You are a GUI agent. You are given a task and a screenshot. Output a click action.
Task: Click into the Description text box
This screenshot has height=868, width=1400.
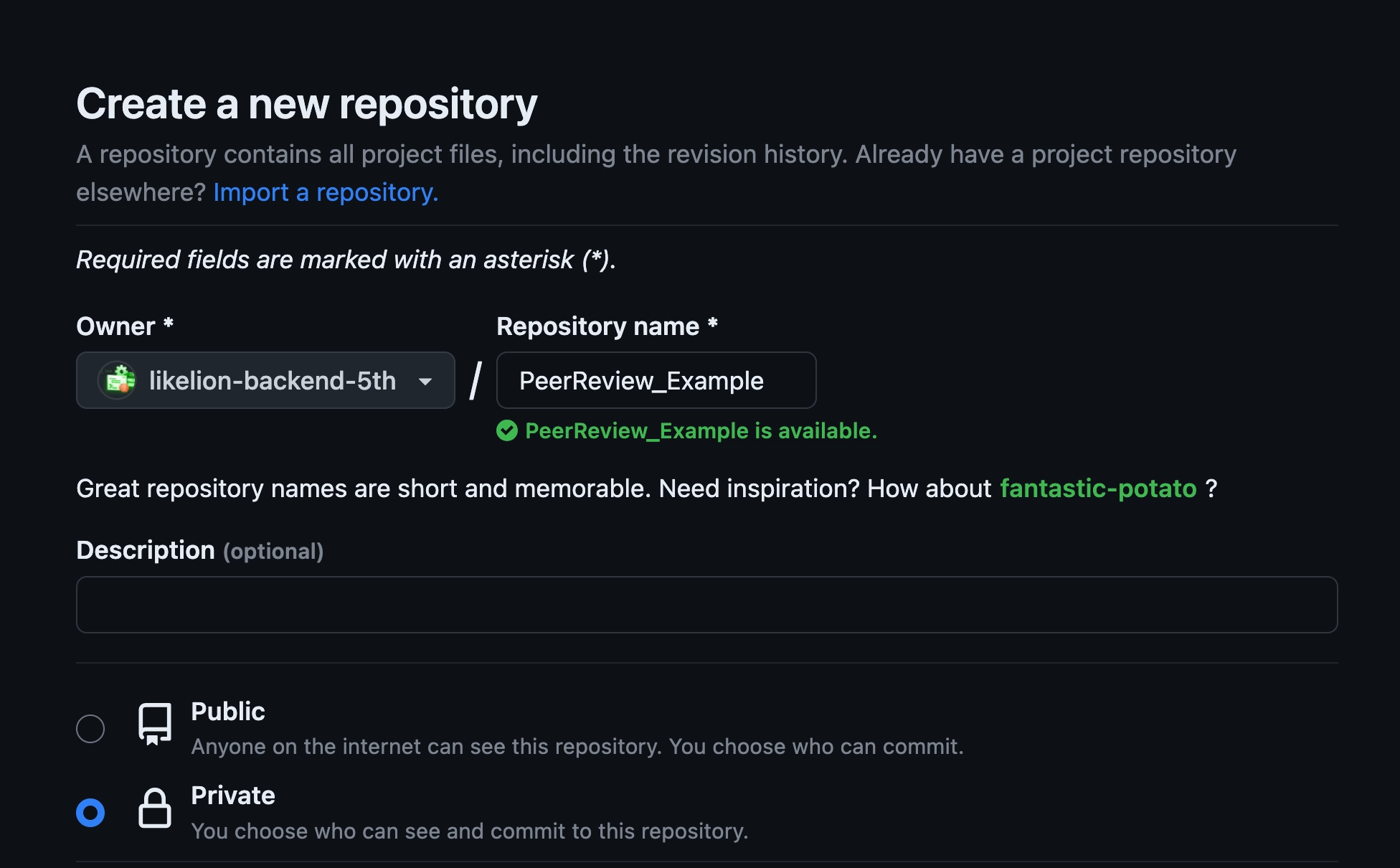click(x=706, y=605)
